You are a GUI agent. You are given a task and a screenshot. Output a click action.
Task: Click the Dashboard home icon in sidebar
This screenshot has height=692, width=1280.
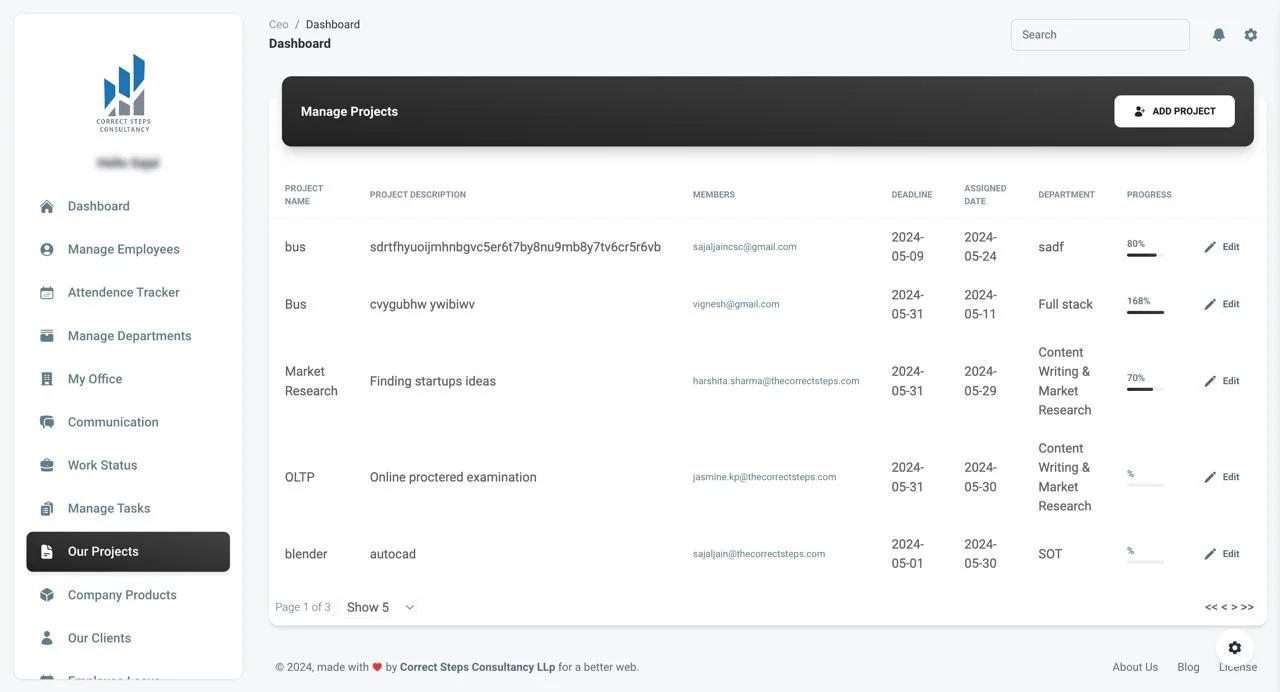pyautogui.click(x=47, y=207)
